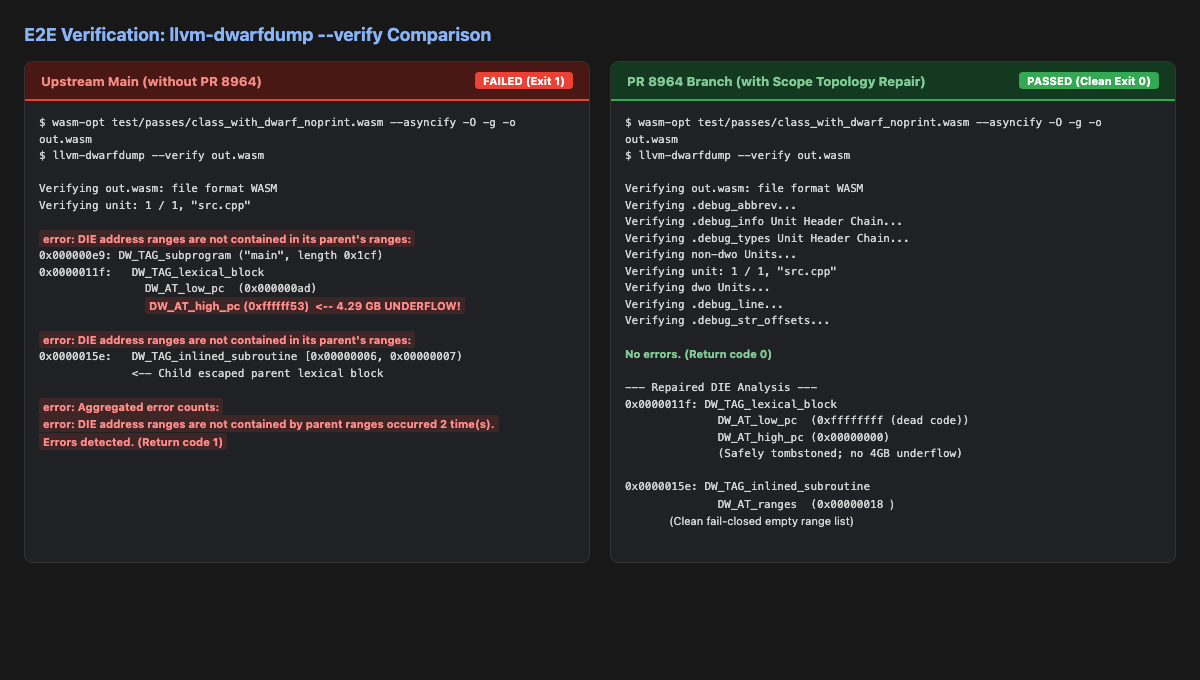
Task: Click left panel's 'llvm-dwarfdump --verify out.wasm' command
Action: (151, 155)
